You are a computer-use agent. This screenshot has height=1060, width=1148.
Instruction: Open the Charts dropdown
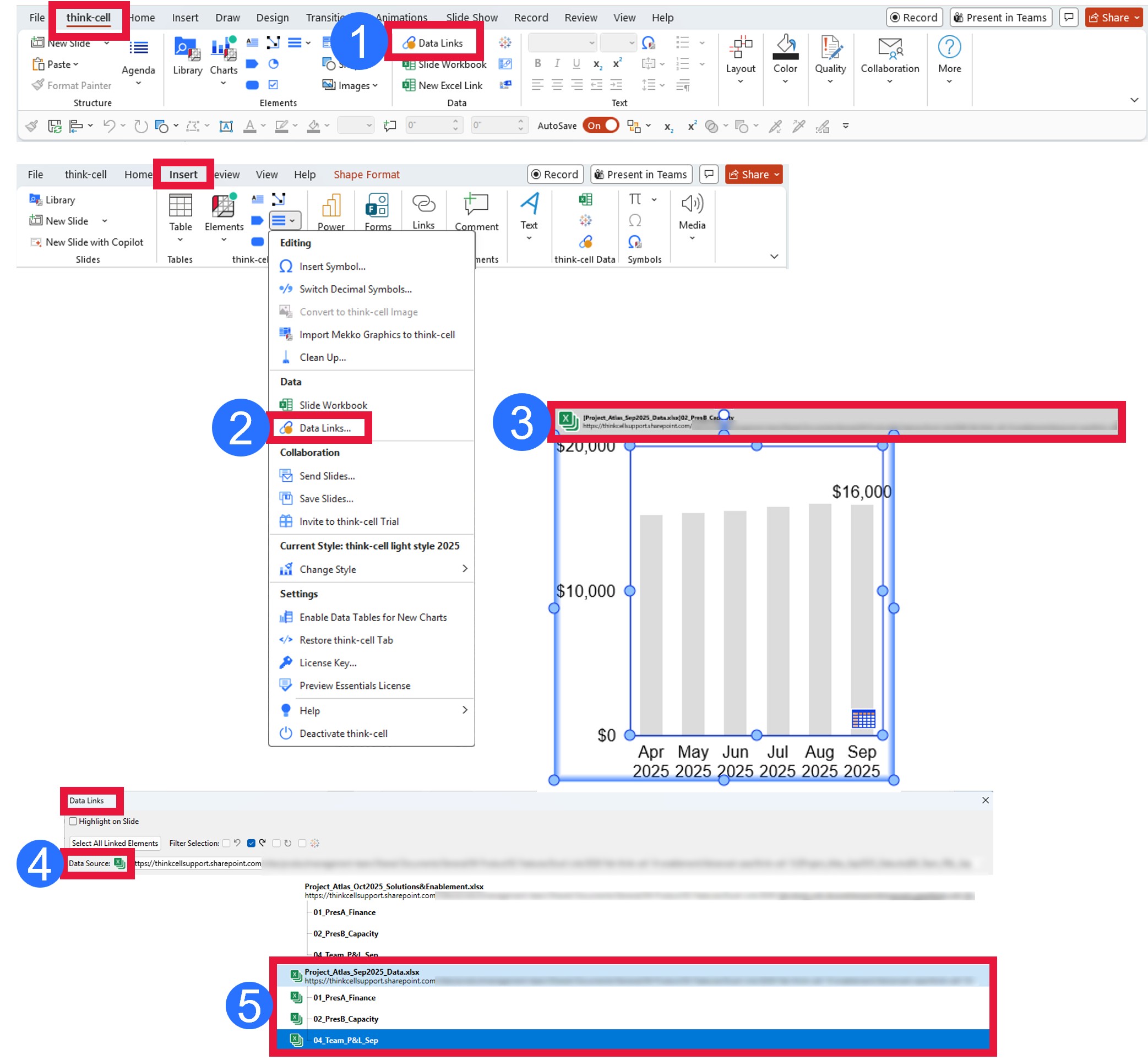(x=223, y=70)
